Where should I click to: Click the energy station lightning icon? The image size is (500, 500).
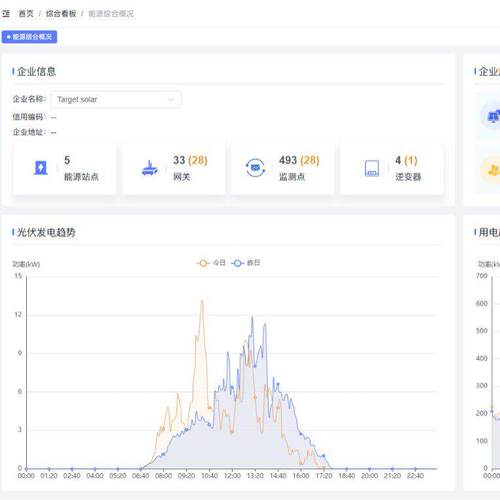41,168
